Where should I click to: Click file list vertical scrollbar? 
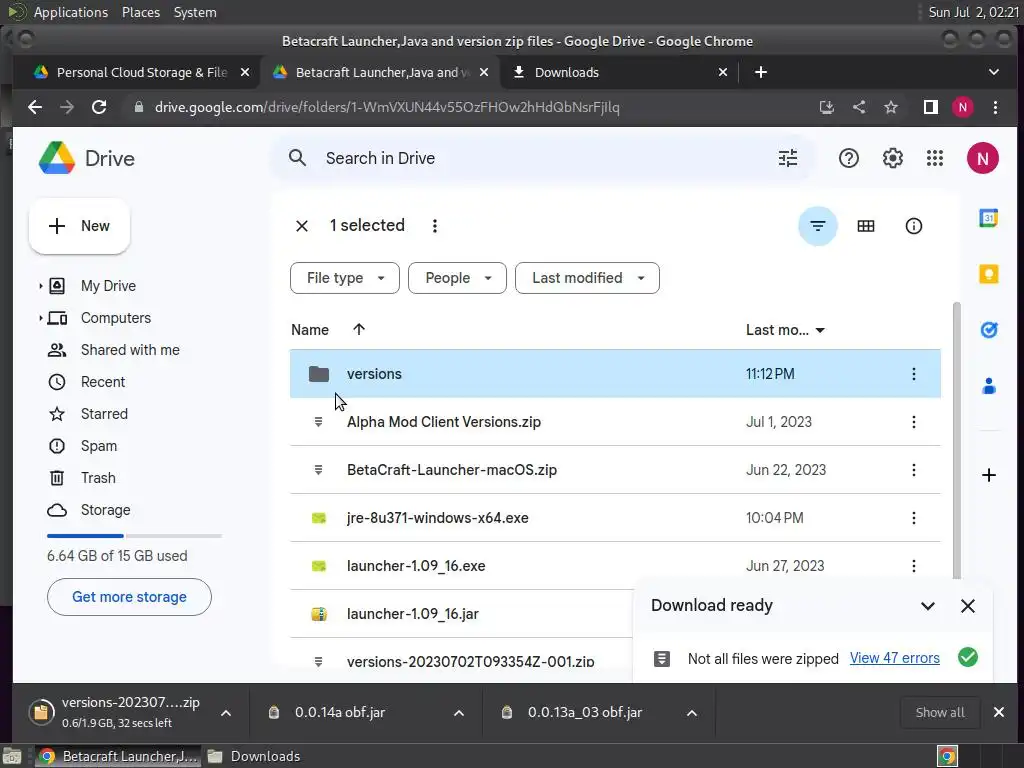click(x=957, y=440)
